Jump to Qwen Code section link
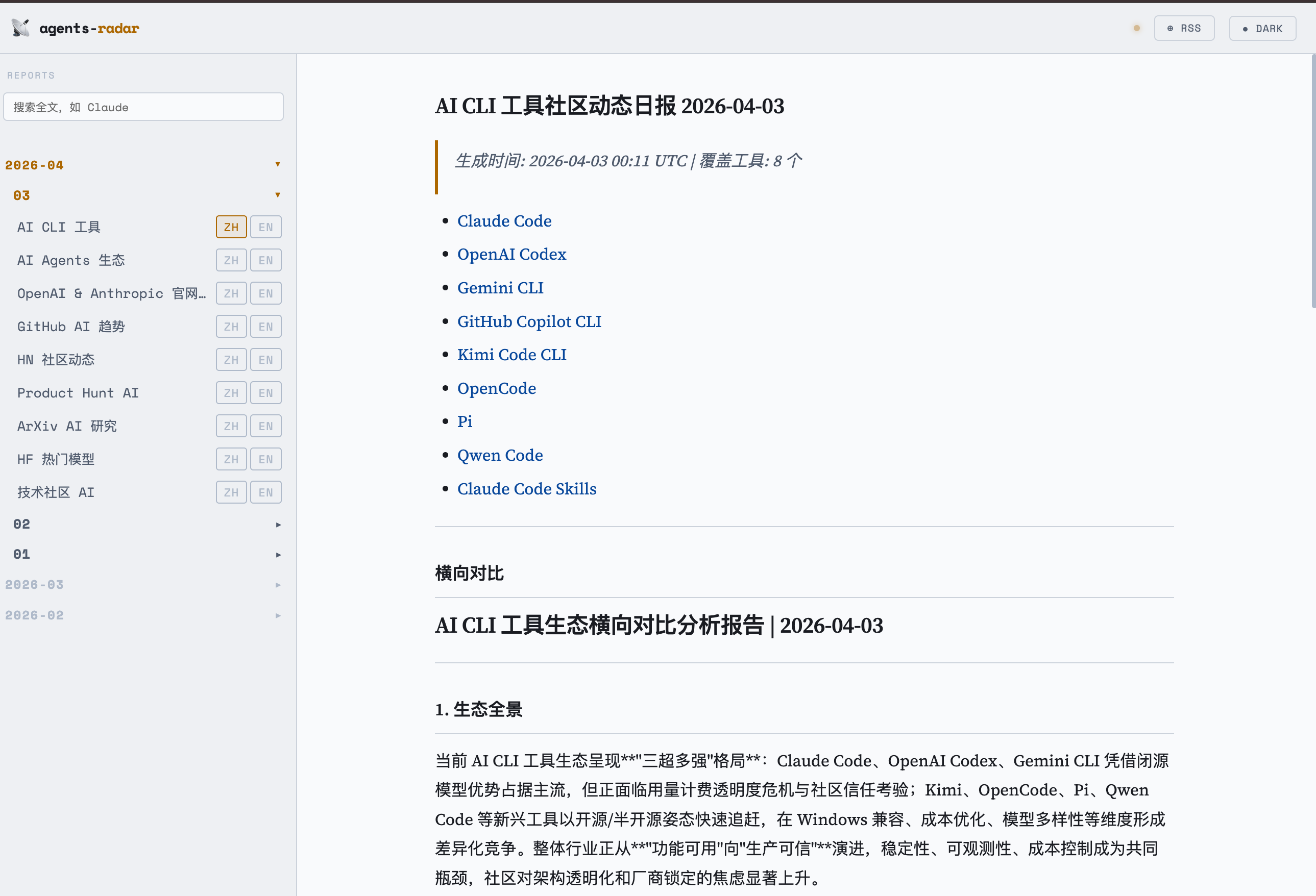Screen dimensions: 1316x896 [x=500, y=455]
